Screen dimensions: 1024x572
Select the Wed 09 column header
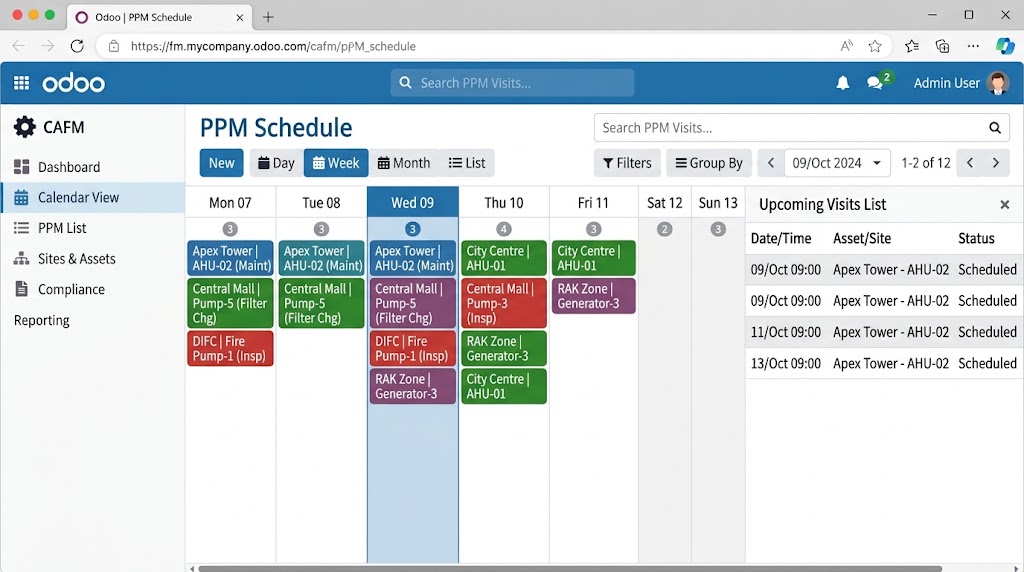point(412,202)
